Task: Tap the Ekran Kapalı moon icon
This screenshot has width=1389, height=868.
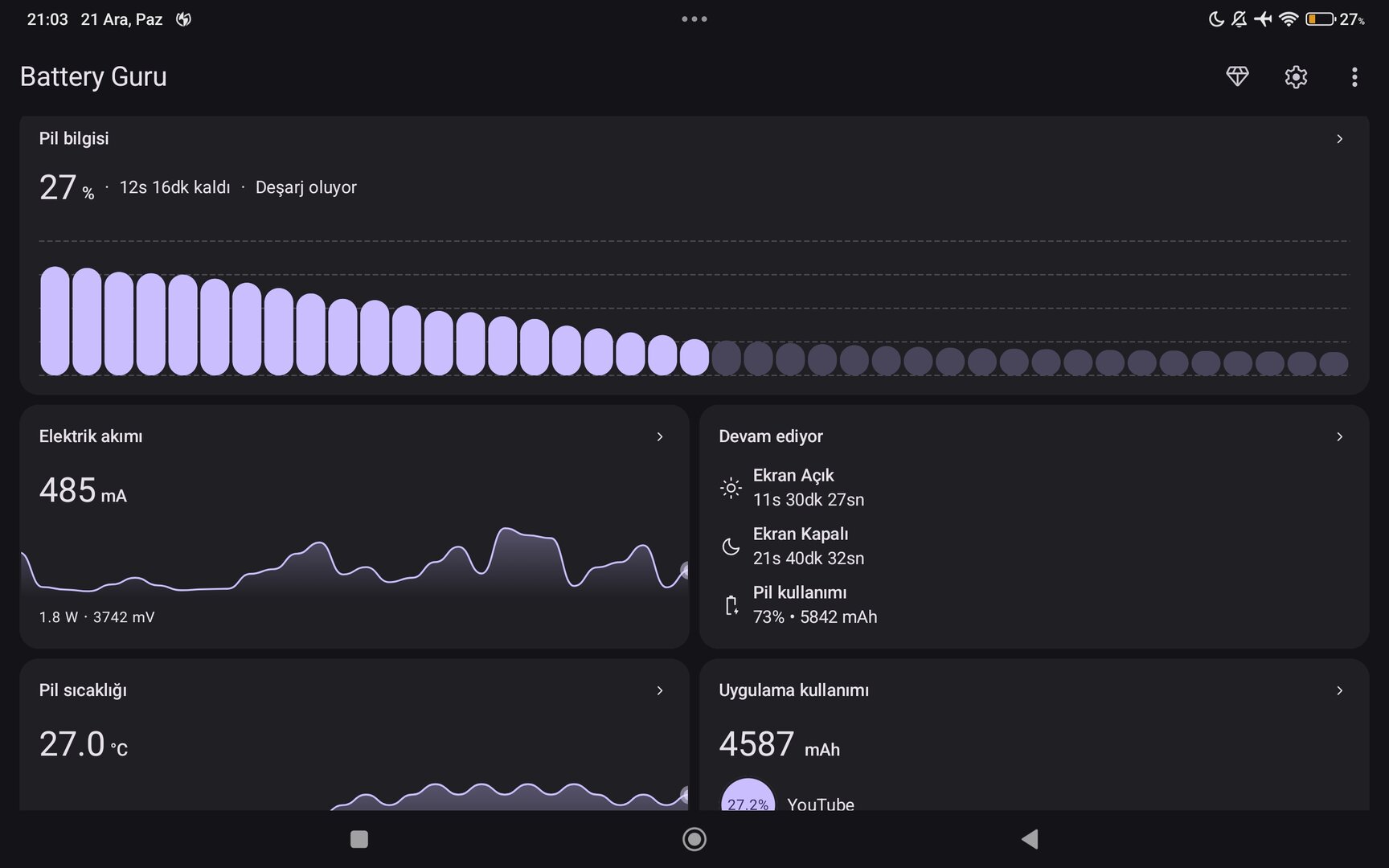Action: (x=731, y=547)
